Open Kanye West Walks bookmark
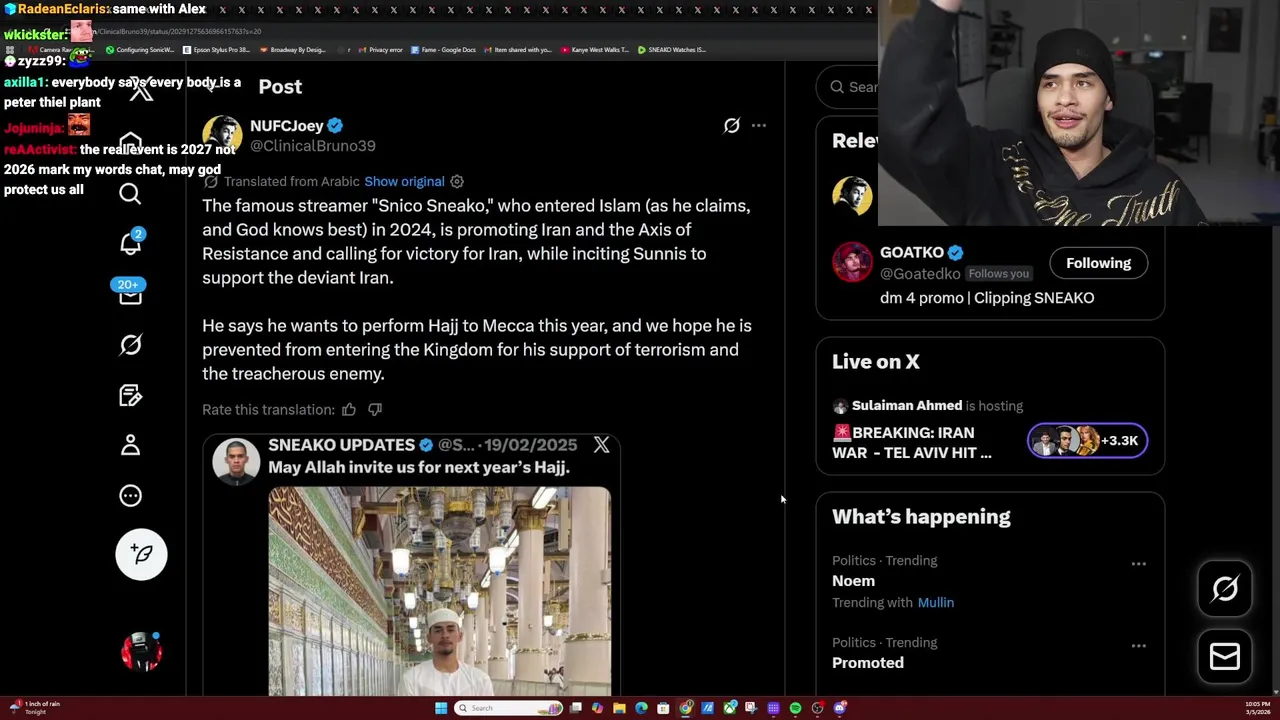The width and height of the screenshot is (1280, 720). point(595,49)
